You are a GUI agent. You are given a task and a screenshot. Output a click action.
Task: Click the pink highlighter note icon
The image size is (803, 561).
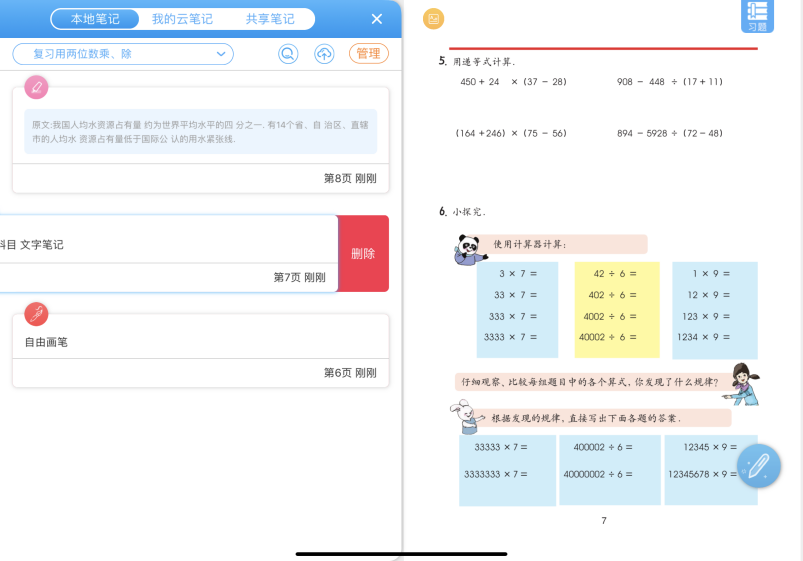pos(36,87)
